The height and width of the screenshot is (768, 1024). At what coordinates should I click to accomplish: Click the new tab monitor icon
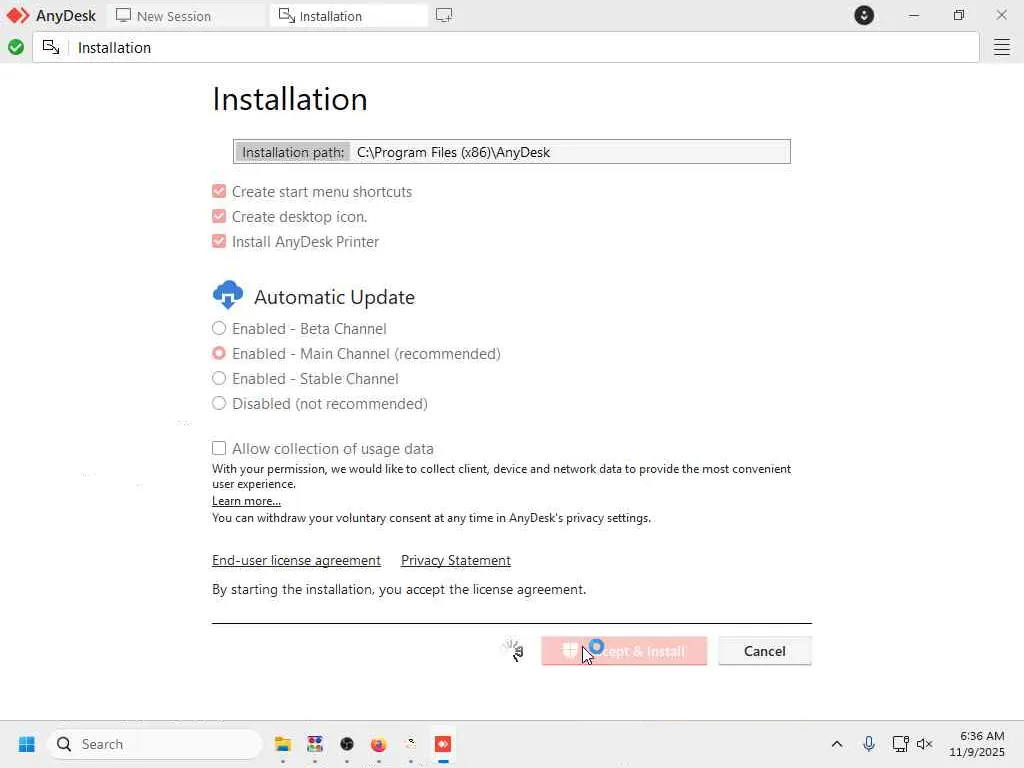(444, 15)
